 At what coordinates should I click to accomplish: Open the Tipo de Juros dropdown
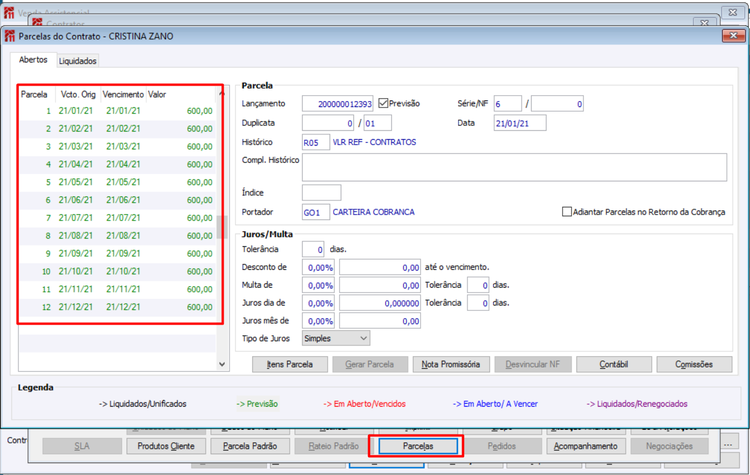tap(336, 338)
